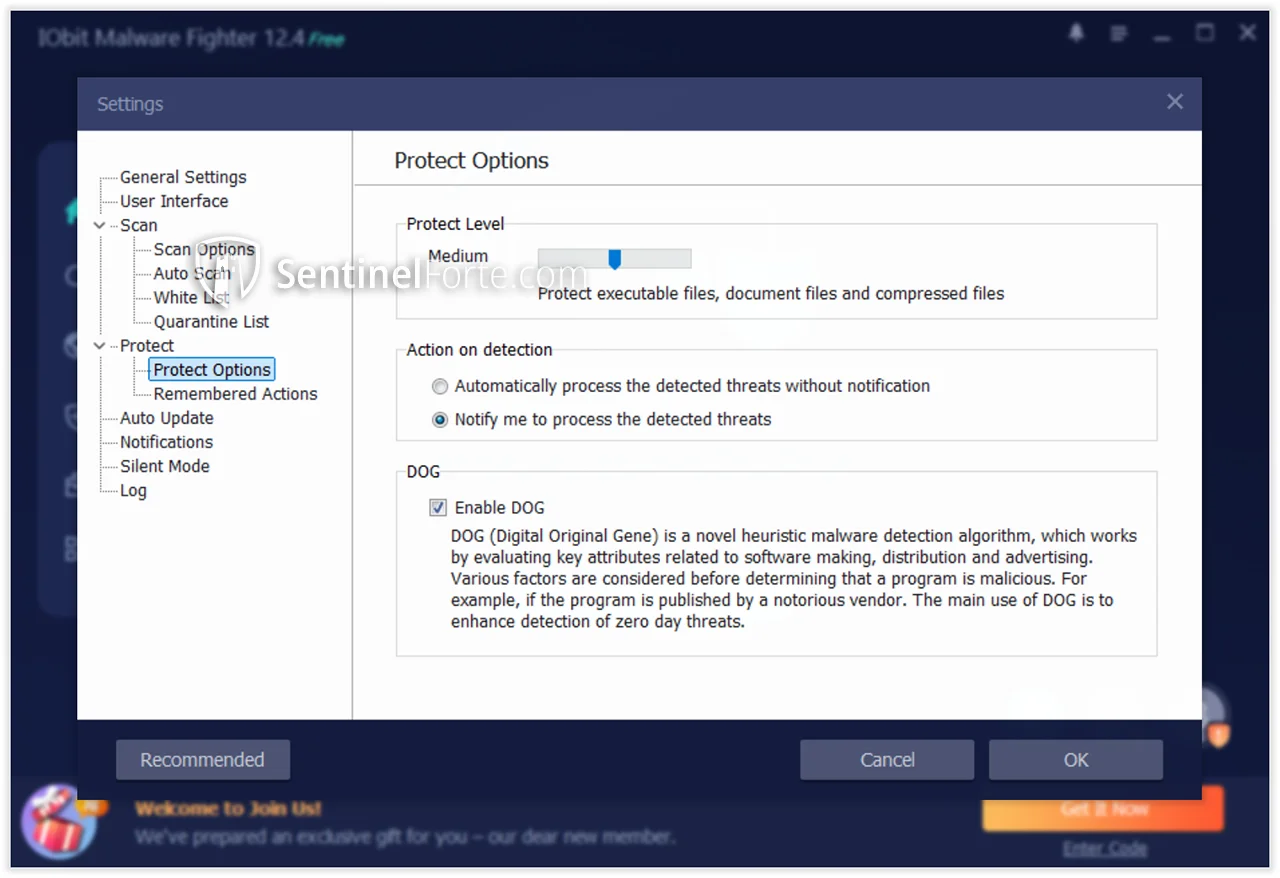Cancel the Settings dialog
1280x878 pixels.
point(887,759)
